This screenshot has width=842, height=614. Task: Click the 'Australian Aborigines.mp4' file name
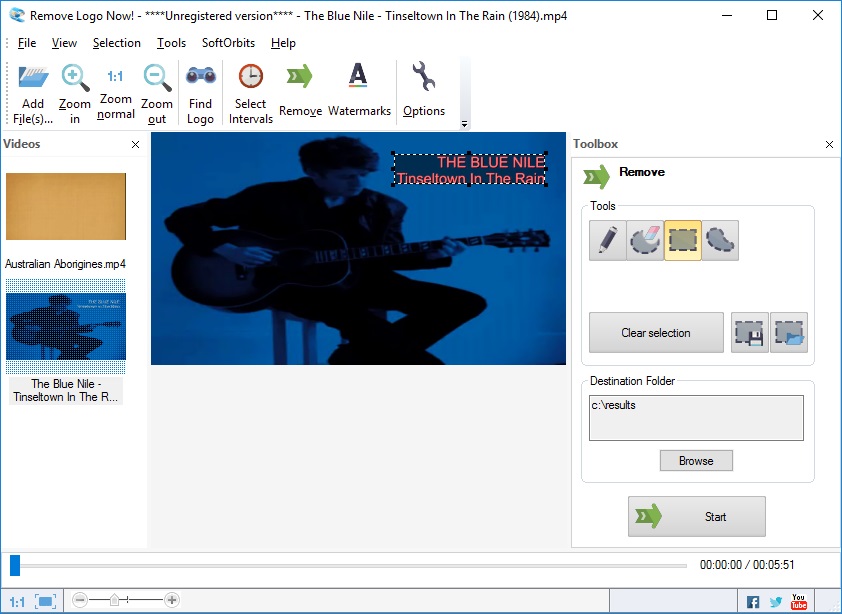(66, 264)
